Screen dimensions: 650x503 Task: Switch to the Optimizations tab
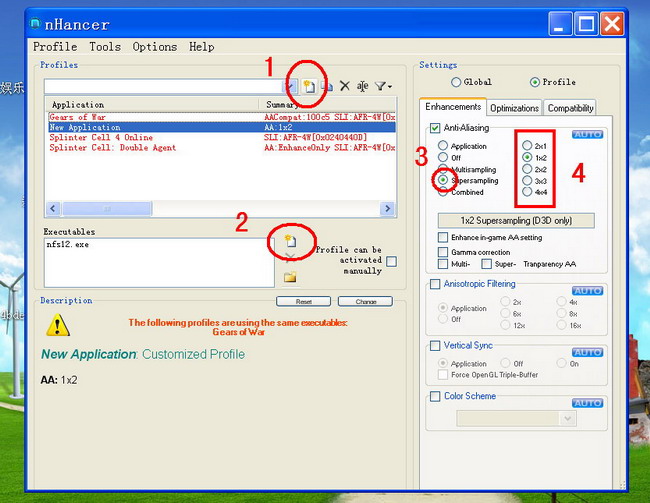(x=515, y=108)
